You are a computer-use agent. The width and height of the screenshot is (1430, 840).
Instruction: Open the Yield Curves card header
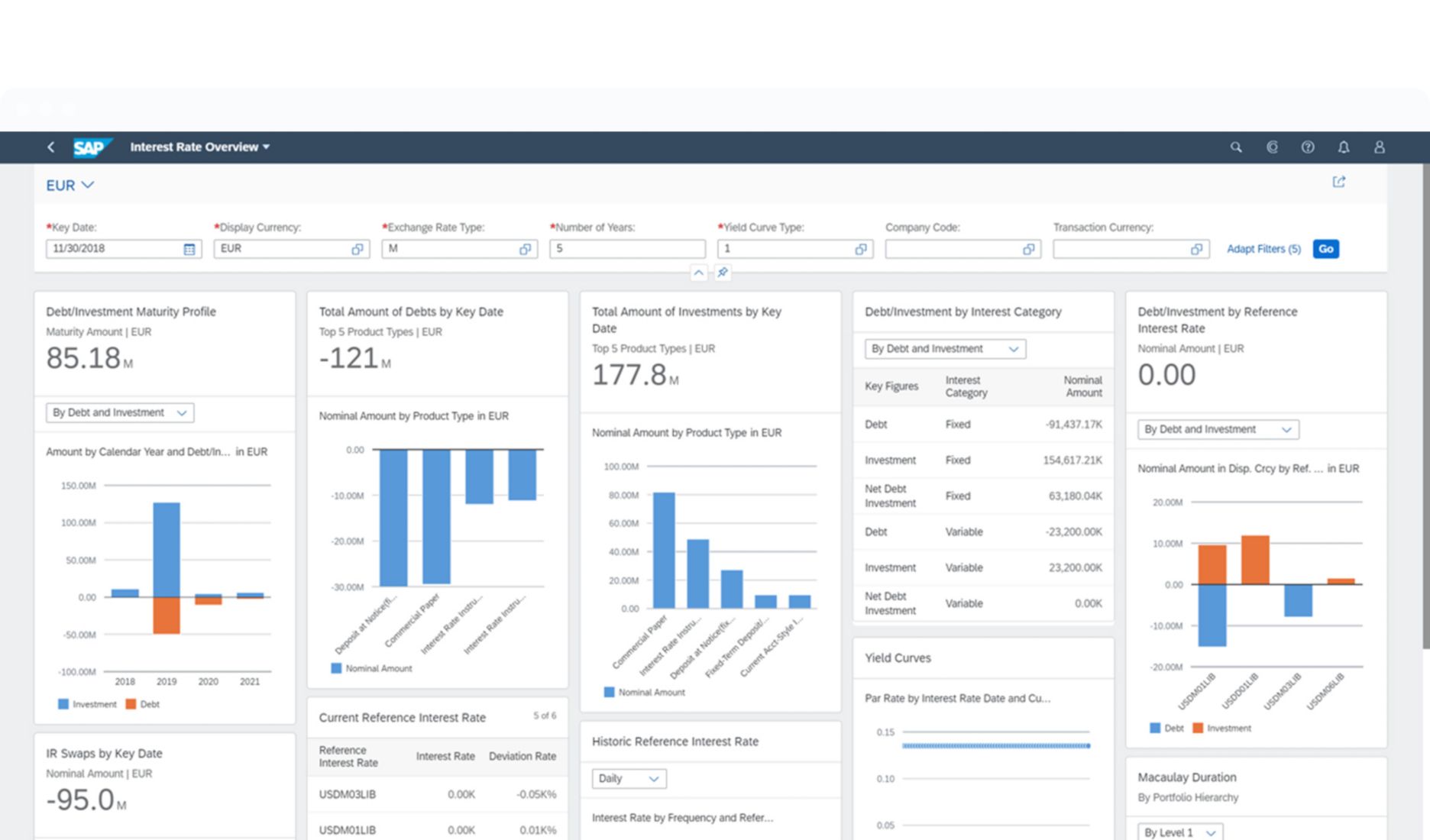point(898,657)
